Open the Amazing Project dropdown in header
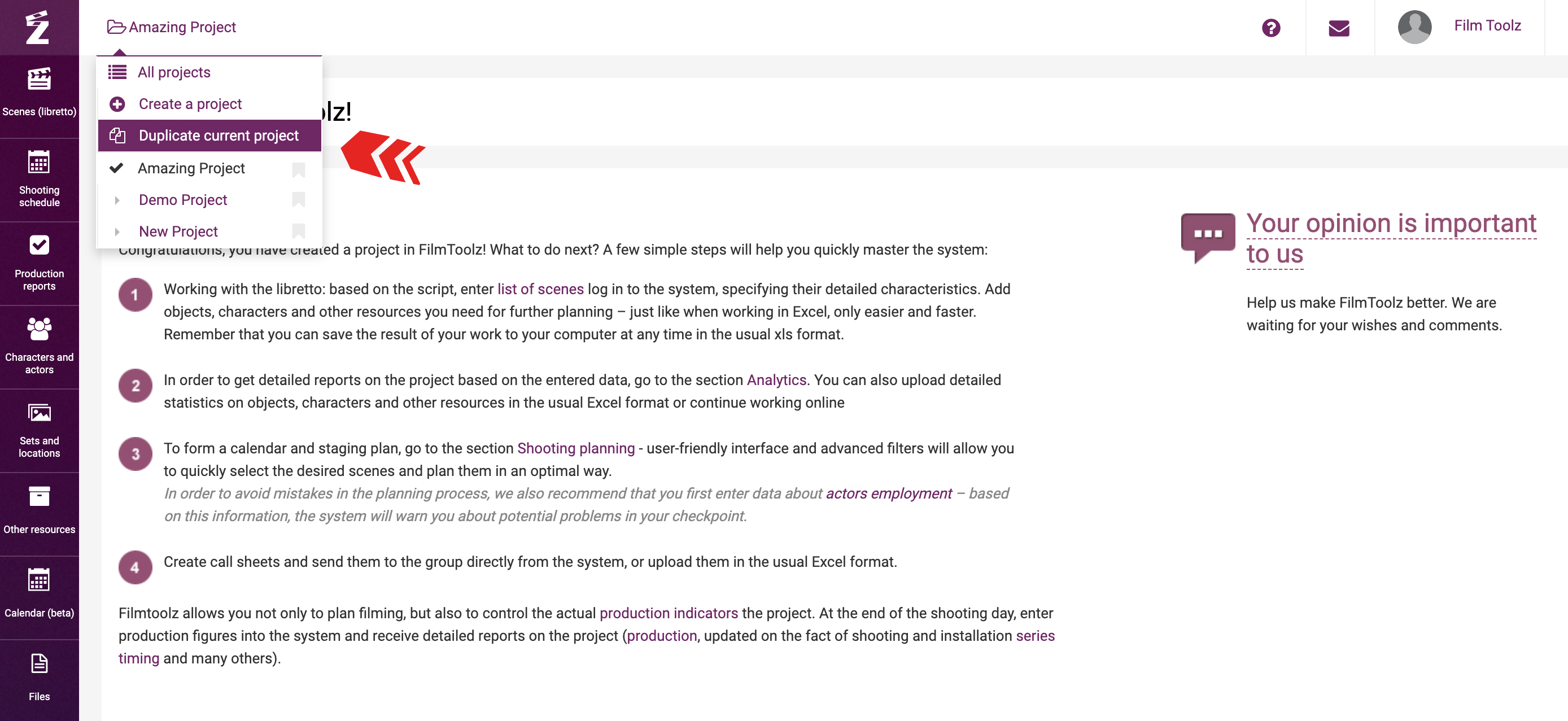Image resolution: width=1568 pixels, height=721 pixels. pos(172,27)
